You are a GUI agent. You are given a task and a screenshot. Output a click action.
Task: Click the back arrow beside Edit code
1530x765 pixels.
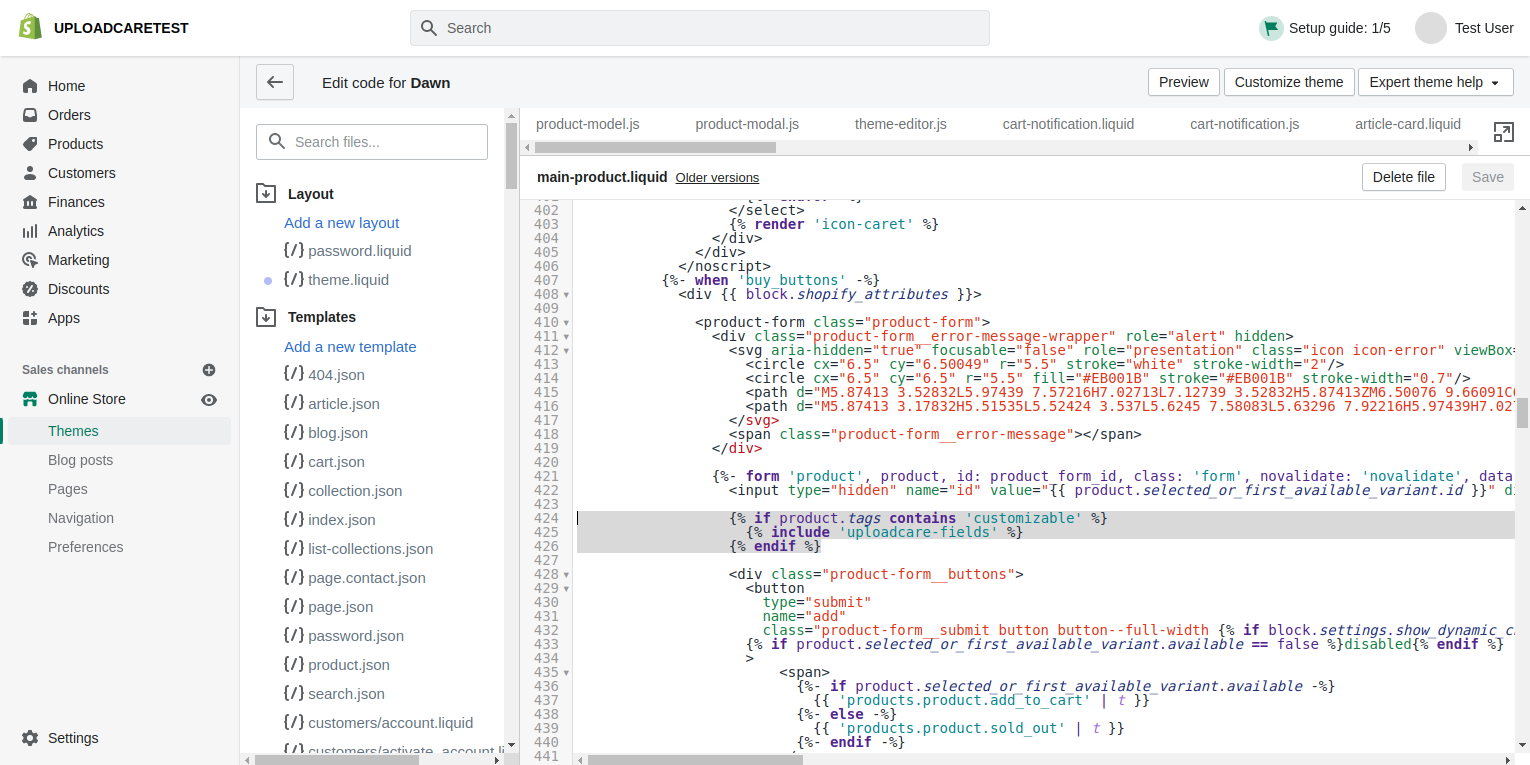pyautogui.click(x=275, y=82)
